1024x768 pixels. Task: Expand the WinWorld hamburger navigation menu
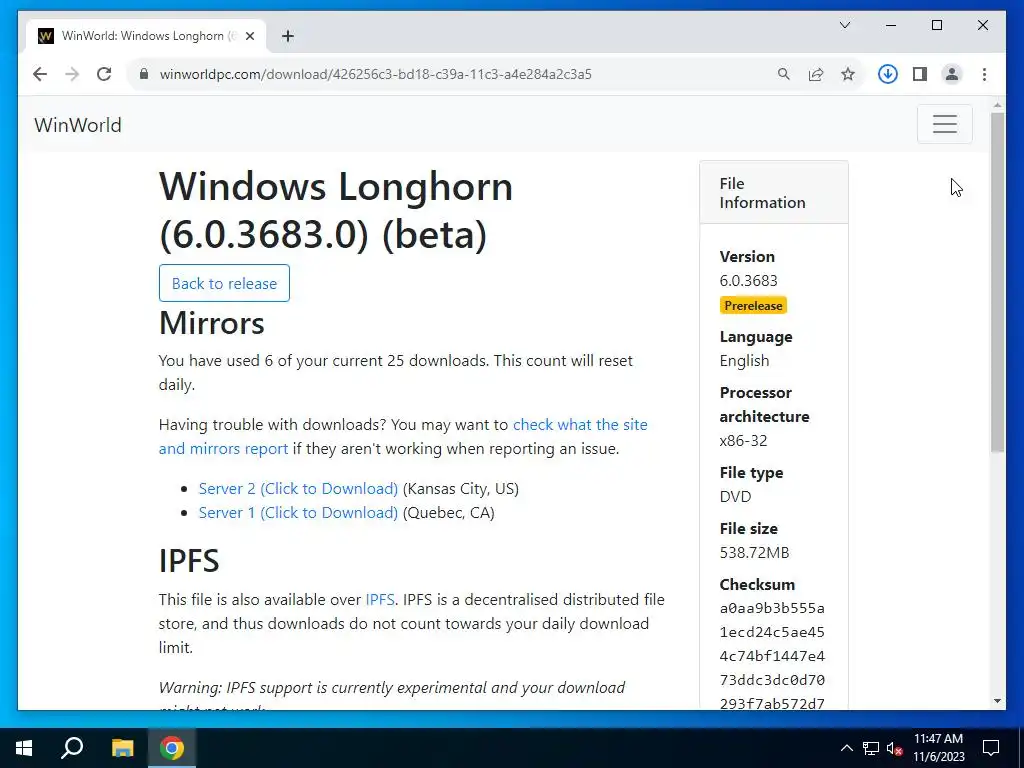pos(944,124)
